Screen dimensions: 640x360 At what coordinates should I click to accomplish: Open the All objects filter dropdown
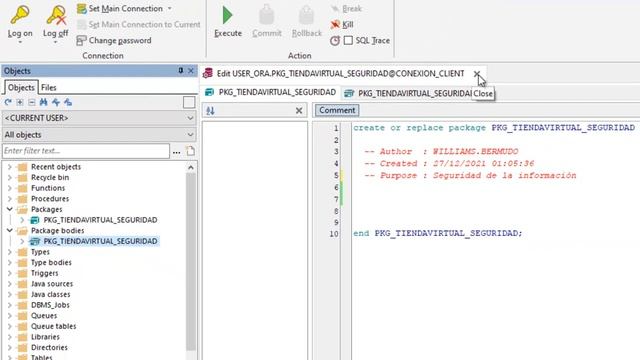pos(99,135)
